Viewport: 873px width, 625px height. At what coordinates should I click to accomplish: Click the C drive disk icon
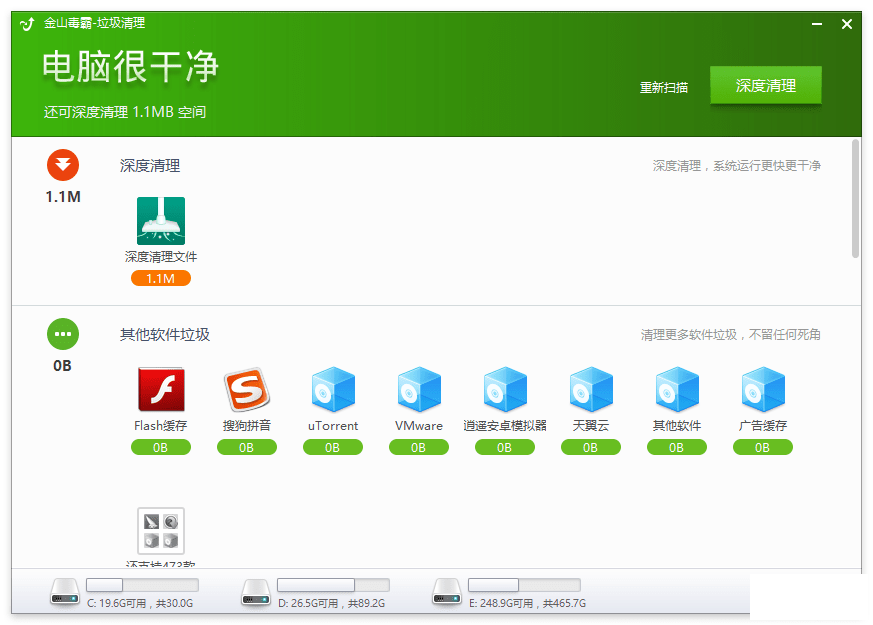click(x=65, y=592)
